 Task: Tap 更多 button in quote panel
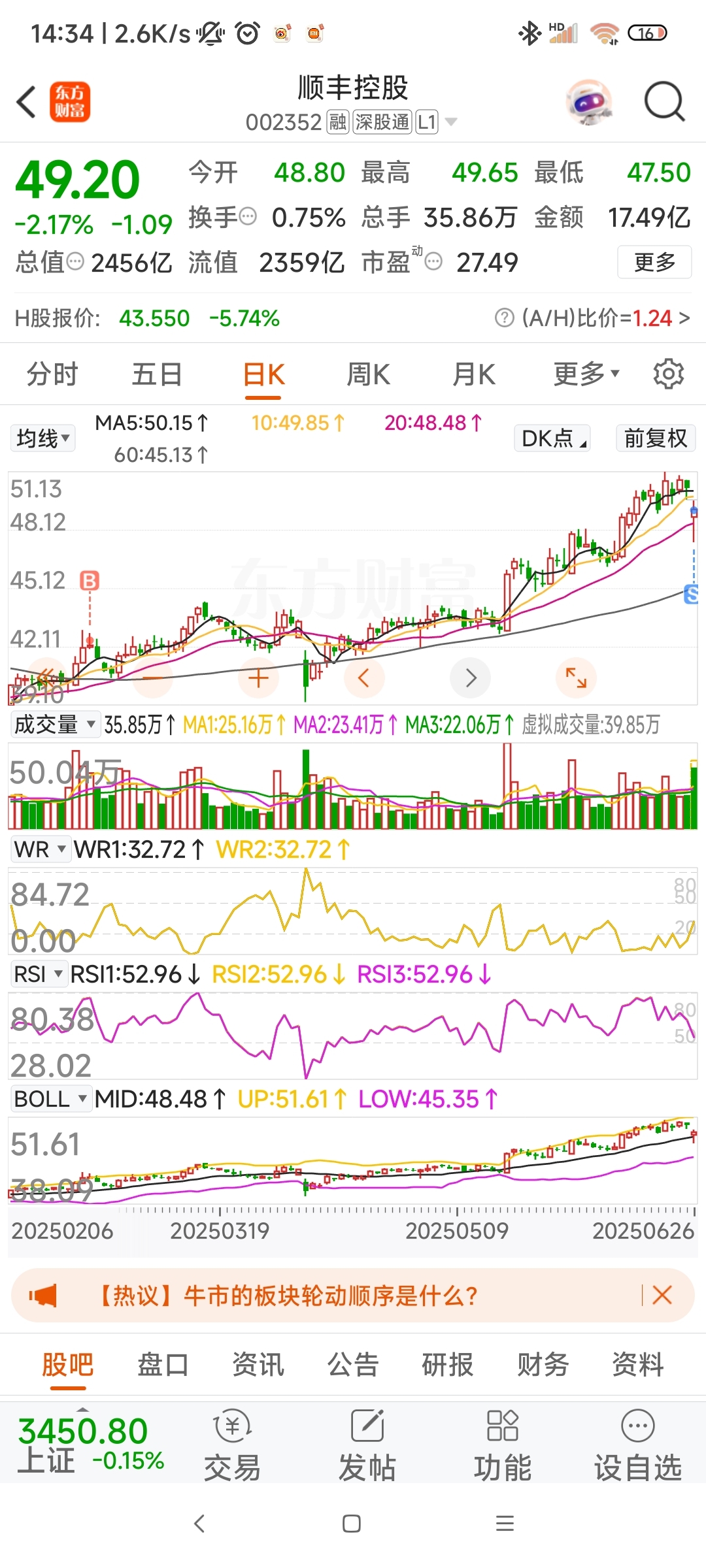[654, 262]
